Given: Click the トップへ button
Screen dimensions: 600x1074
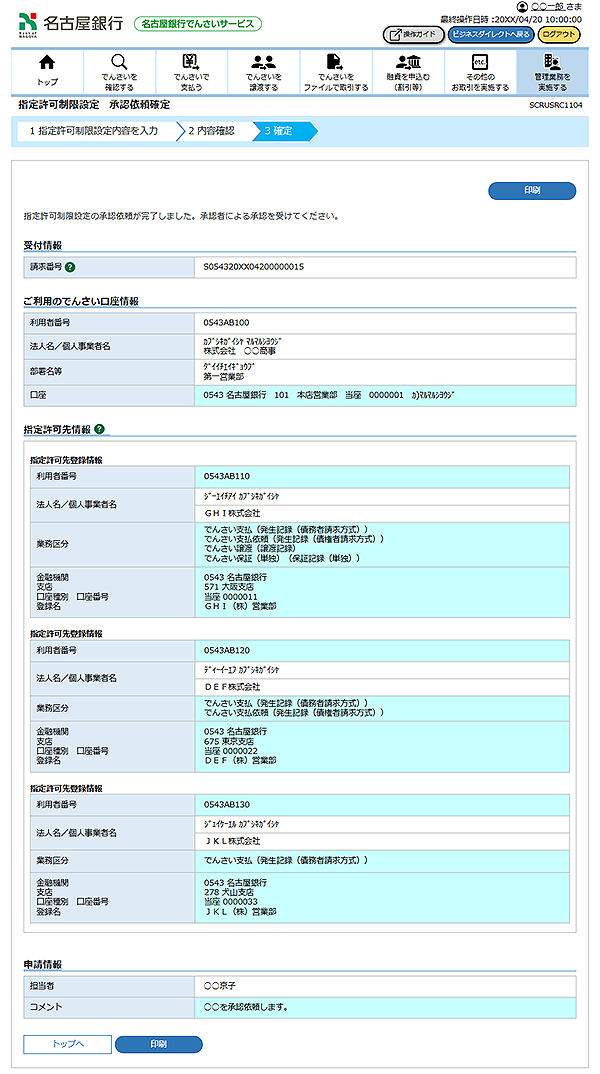Looking at the screenshot, I should point(67,1044).
